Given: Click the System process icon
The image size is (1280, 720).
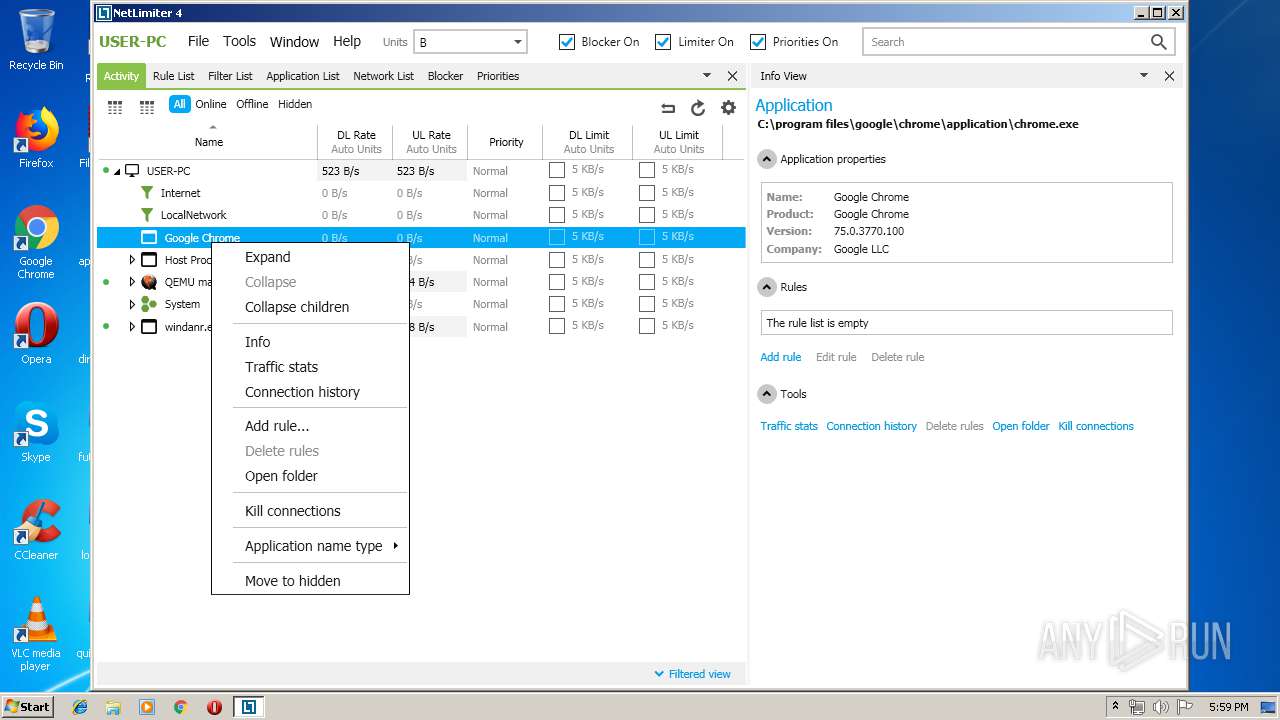Looking at the screenshot, I should point(149,304).
